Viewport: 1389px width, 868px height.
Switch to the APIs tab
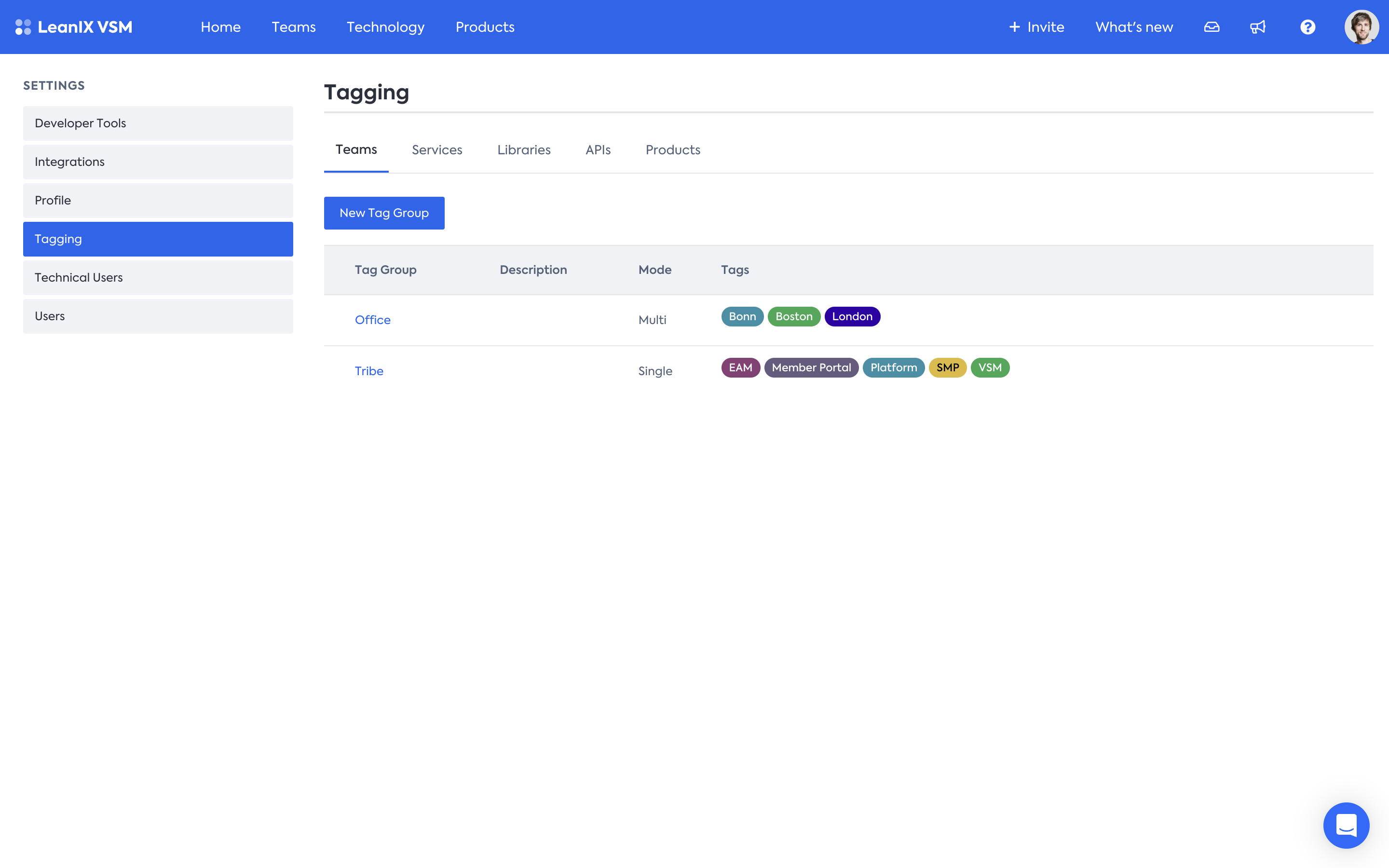pyautogui.click(x=598, y=150)
